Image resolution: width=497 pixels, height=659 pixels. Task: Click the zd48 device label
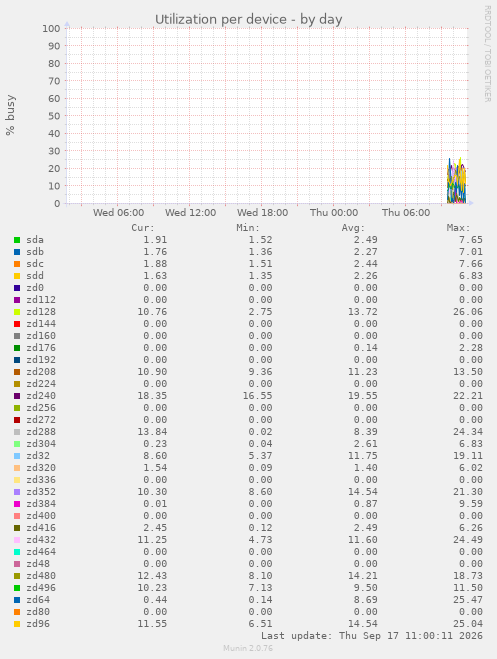tap(38, 564)
